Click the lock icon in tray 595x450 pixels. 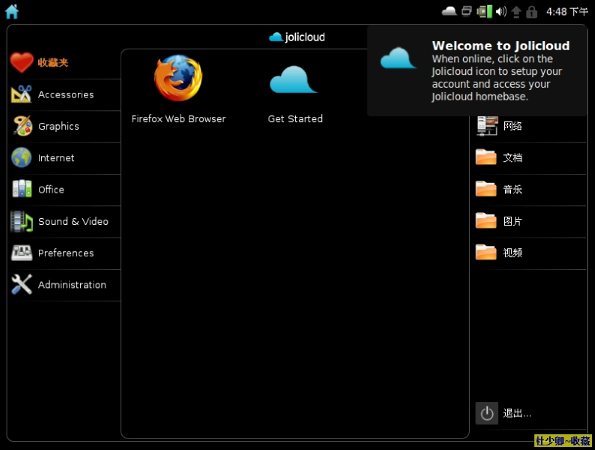(x=532, y=12)
